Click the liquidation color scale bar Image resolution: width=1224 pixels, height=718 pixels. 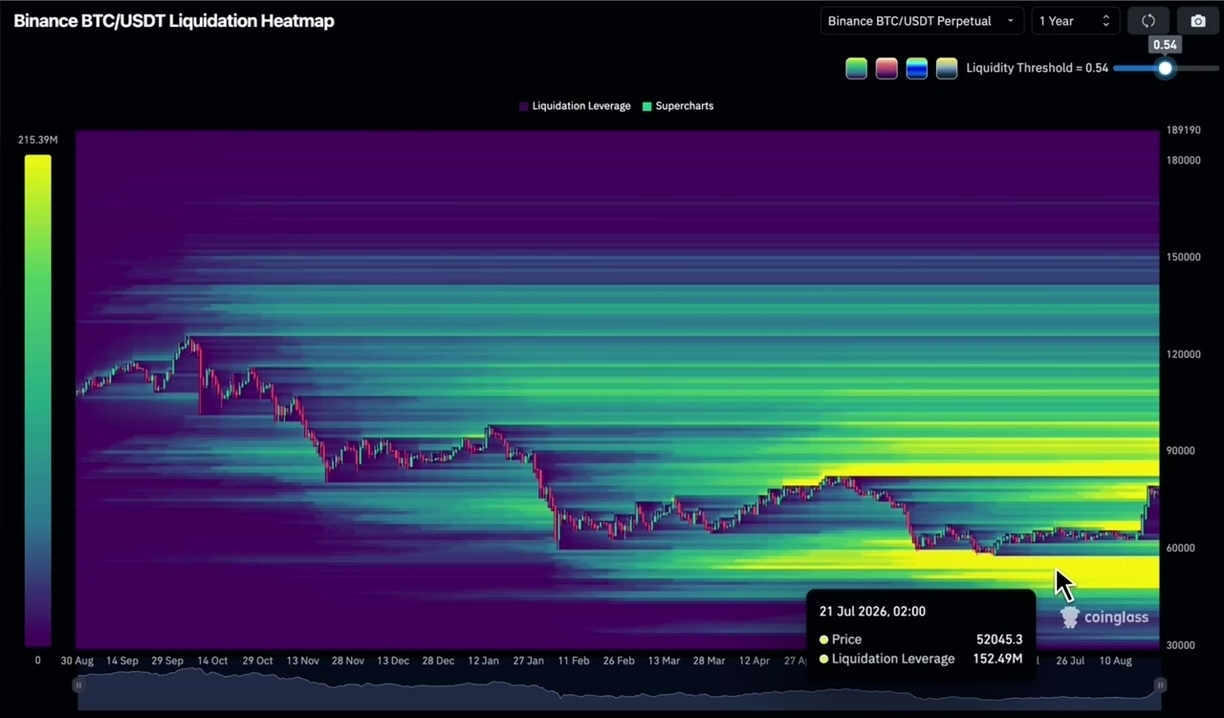point(38,400)
